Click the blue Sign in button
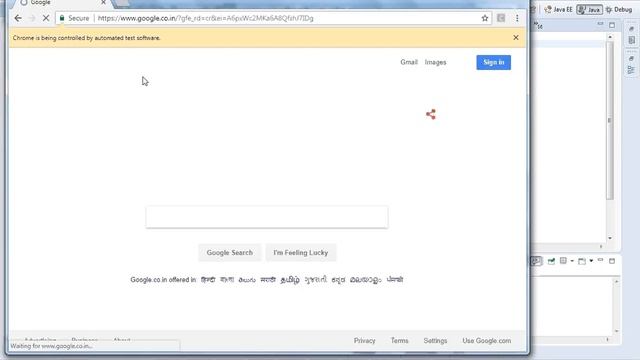This screenshot has width=640, height=360. click(x=493, y=62)
